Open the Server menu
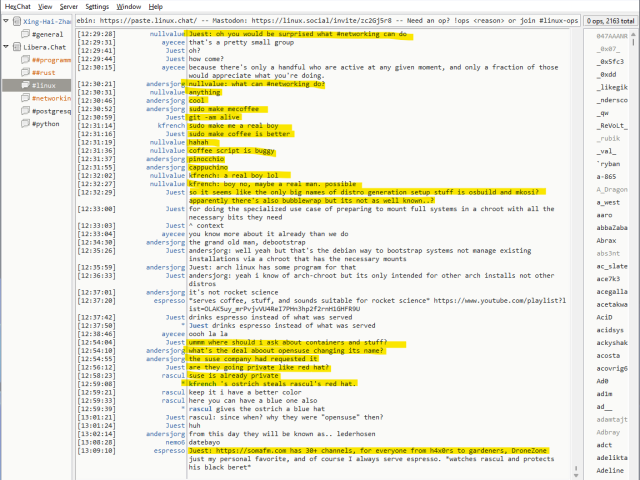640x480 pixels. 67,6
